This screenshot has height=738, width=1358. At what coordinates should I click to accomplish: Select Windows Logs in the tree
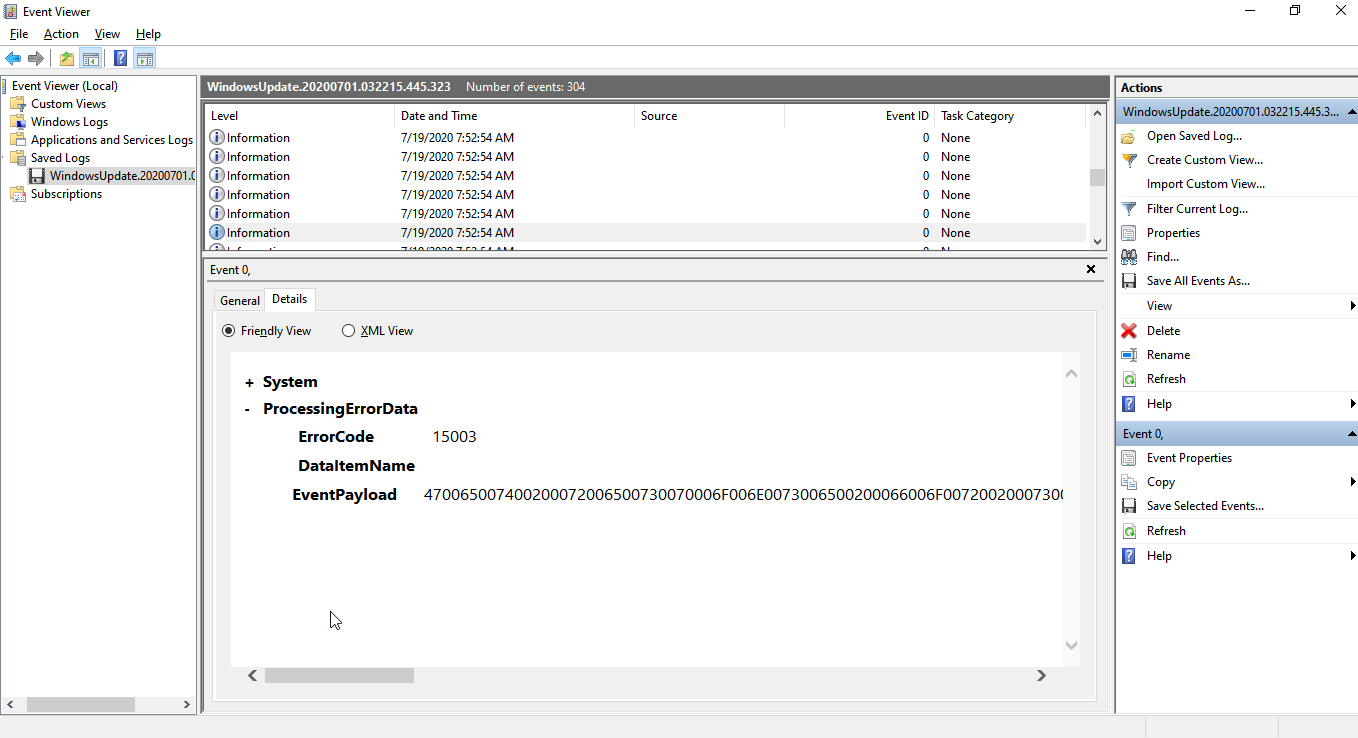[69, 122]
